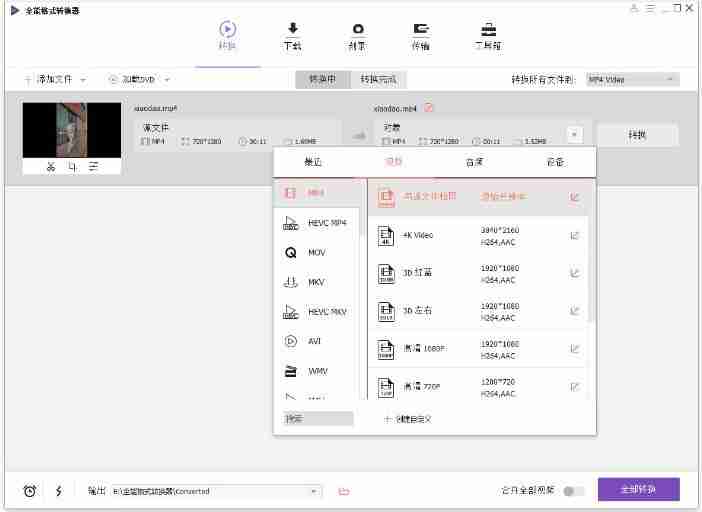Screen dimensions: 702x512
Task: Switch to the Audio tab in format panel
Action: pos(474,162)
